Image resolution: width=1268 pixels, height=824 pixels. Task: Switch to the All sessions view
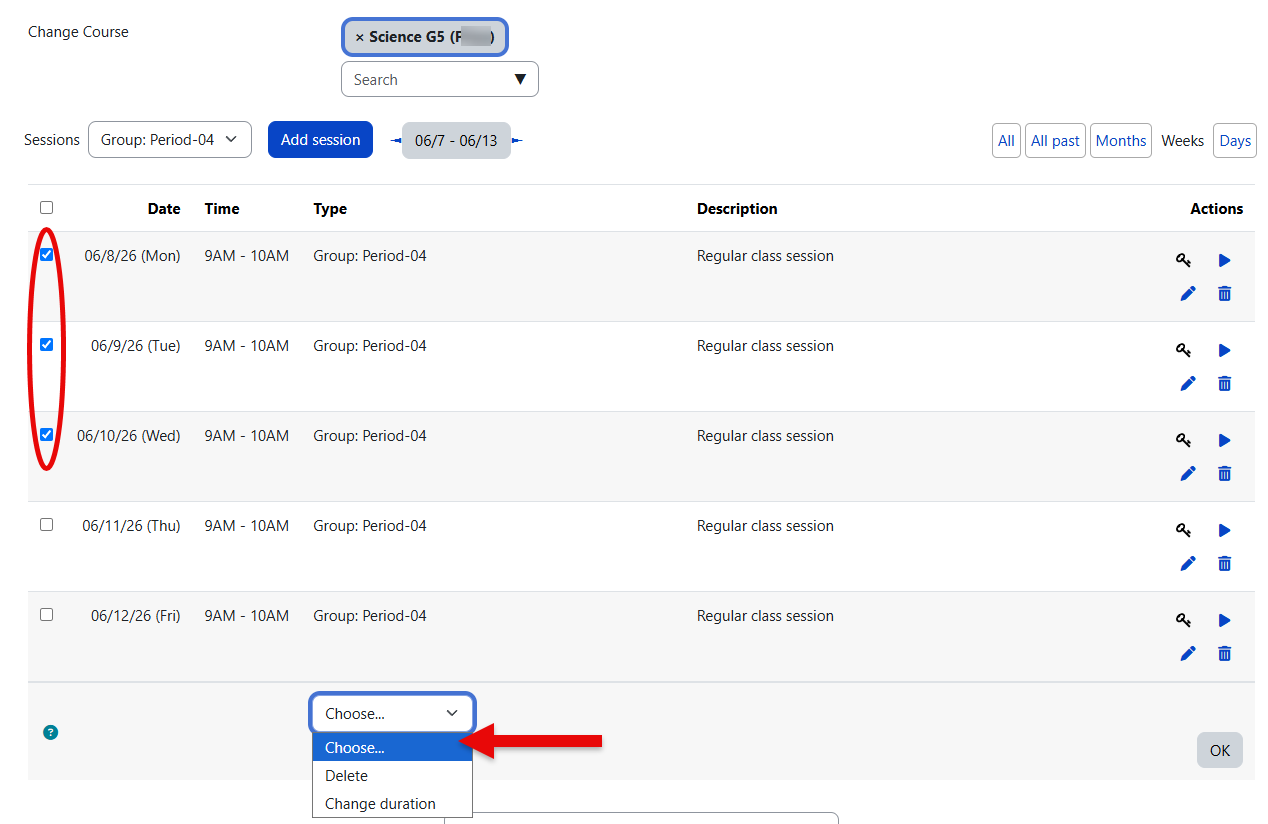point(1006,141)
